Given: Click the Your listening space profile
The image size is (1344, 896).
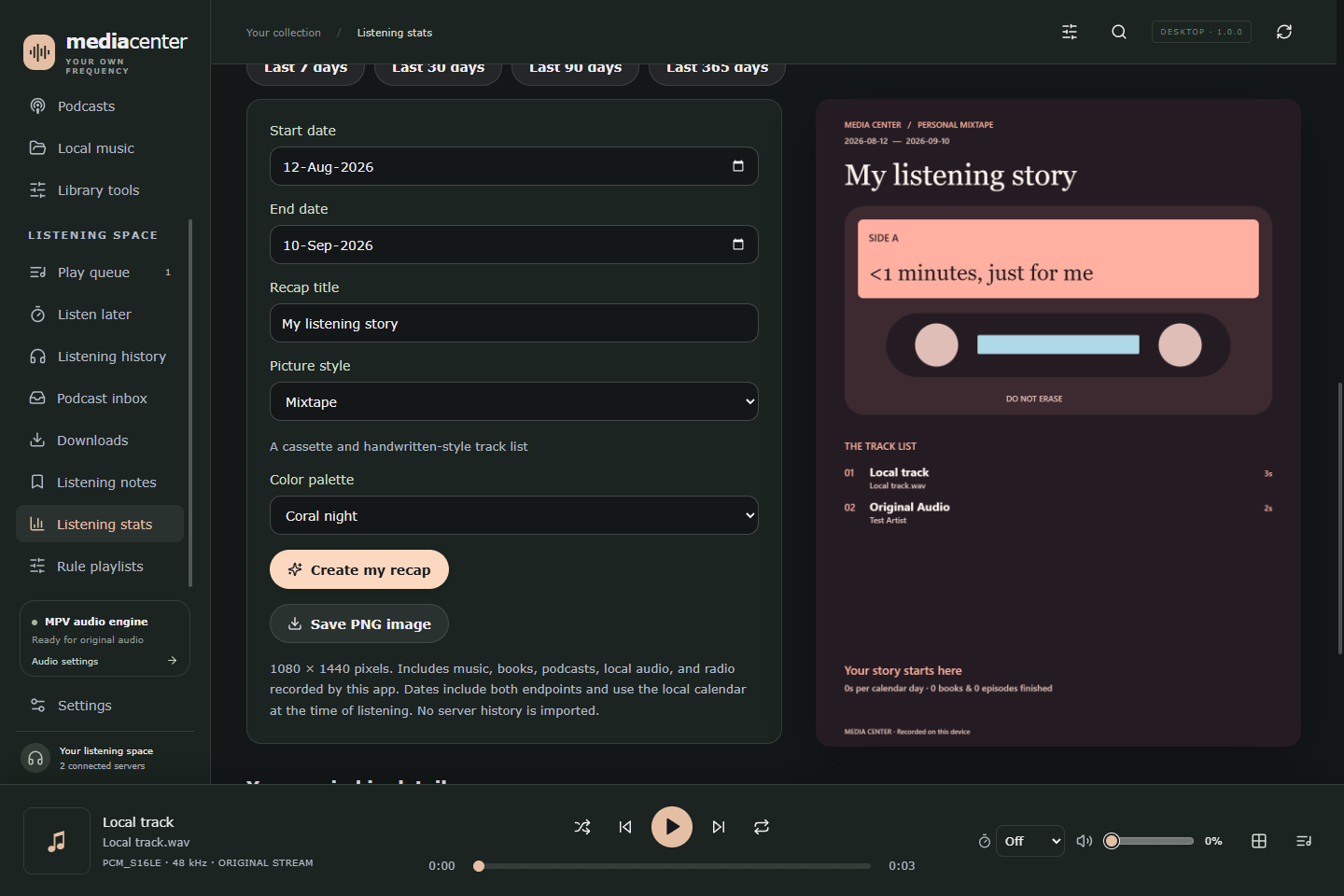Looking at the screenshot, I should (x=105, y=758).
